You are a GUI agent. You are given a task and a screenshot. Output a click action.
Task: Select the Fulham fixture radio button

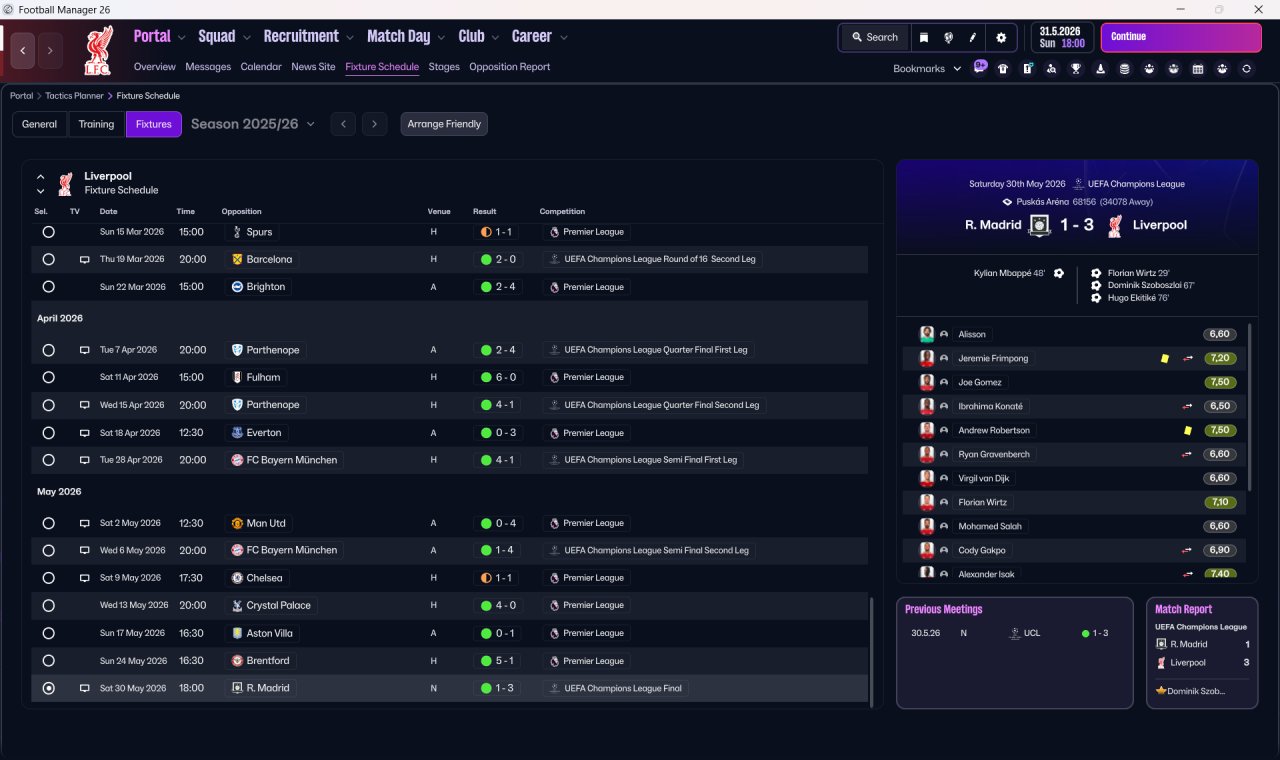tap(48, 377)
